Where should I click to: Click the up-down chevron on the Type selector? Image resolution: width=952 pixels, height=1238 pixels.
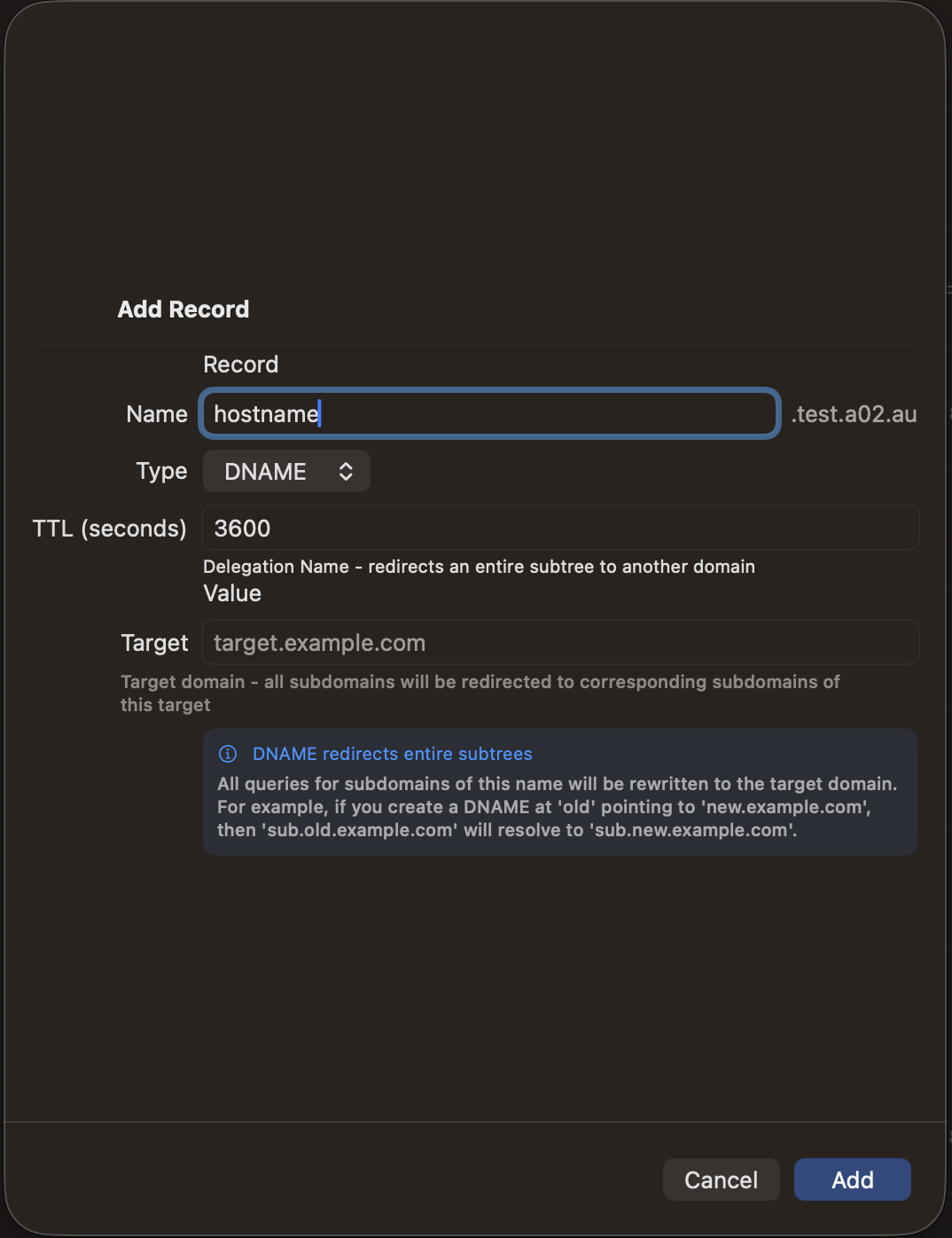coord(346,471)
